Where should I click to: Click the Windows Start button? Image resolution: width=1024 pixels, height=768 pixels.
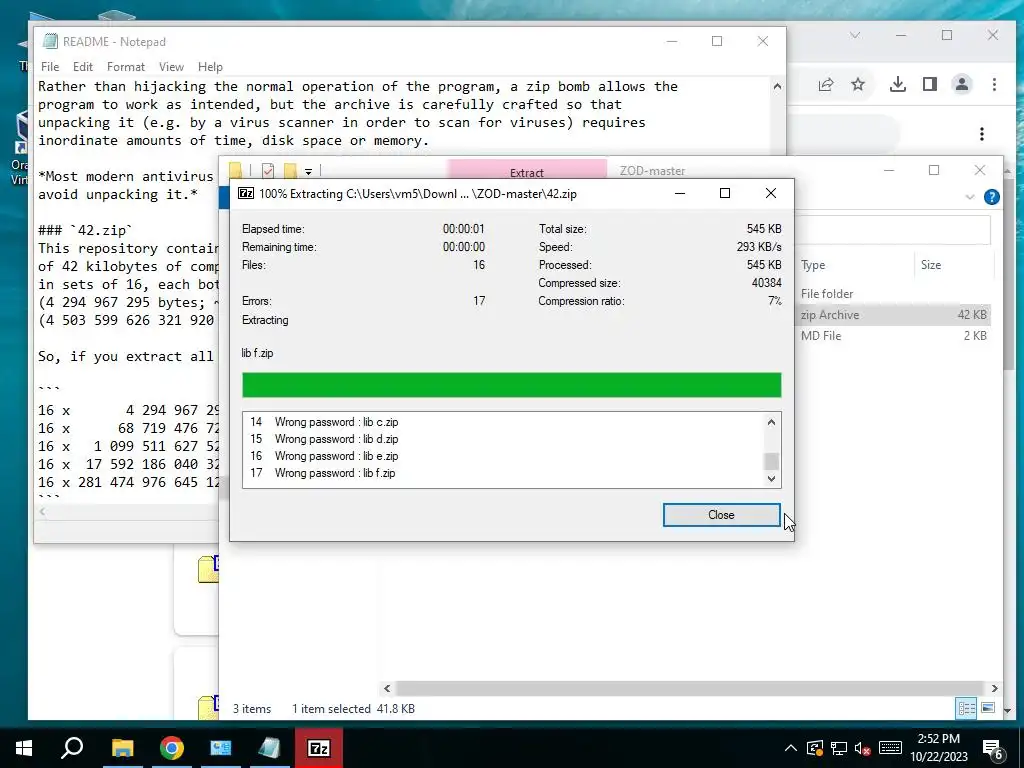(24, 748)
